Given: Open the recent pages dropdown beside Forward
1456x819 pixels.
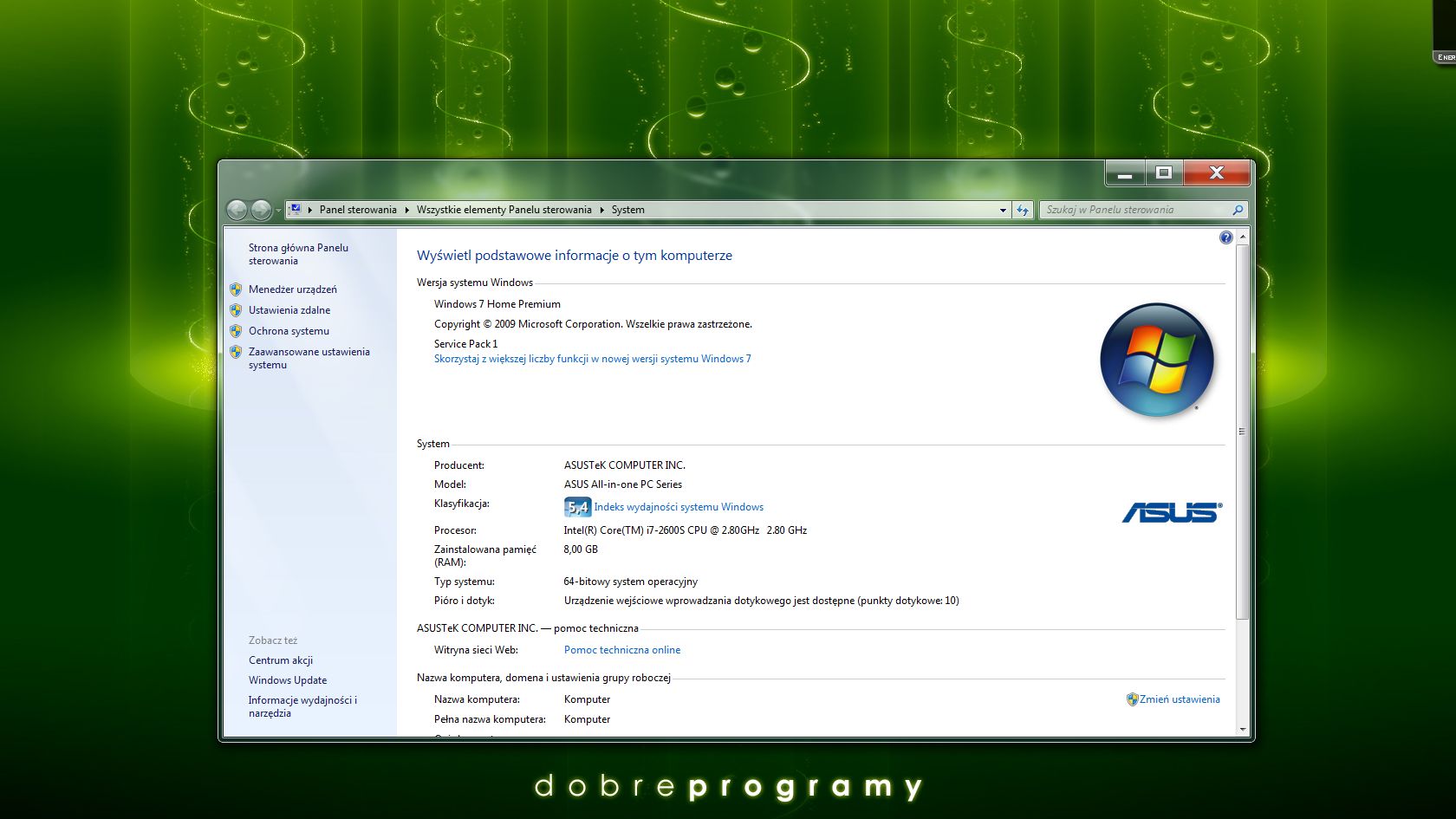Looking at the screenshot, I should coord(278,211).
